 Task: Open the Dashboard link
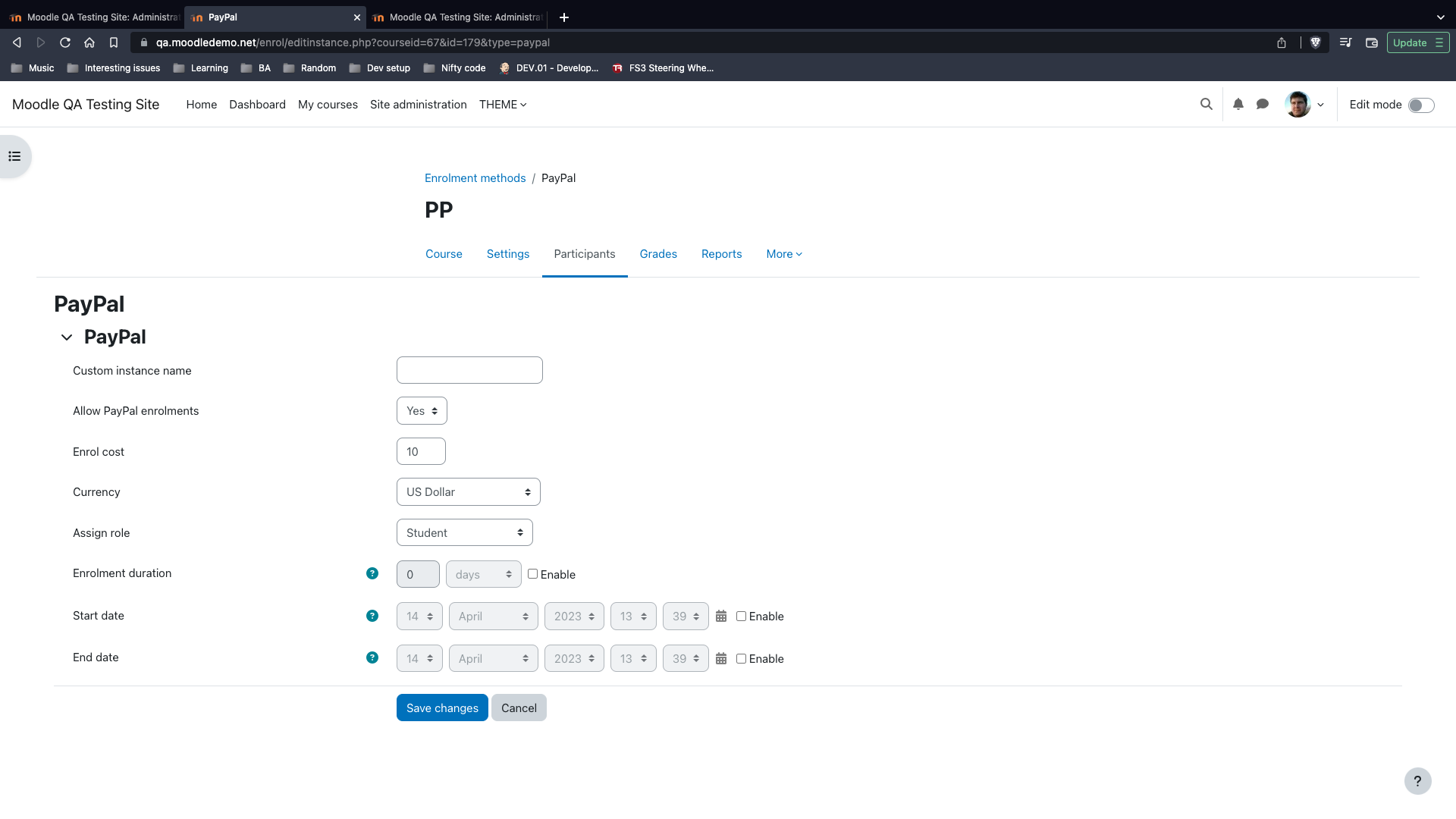point(257,105)
